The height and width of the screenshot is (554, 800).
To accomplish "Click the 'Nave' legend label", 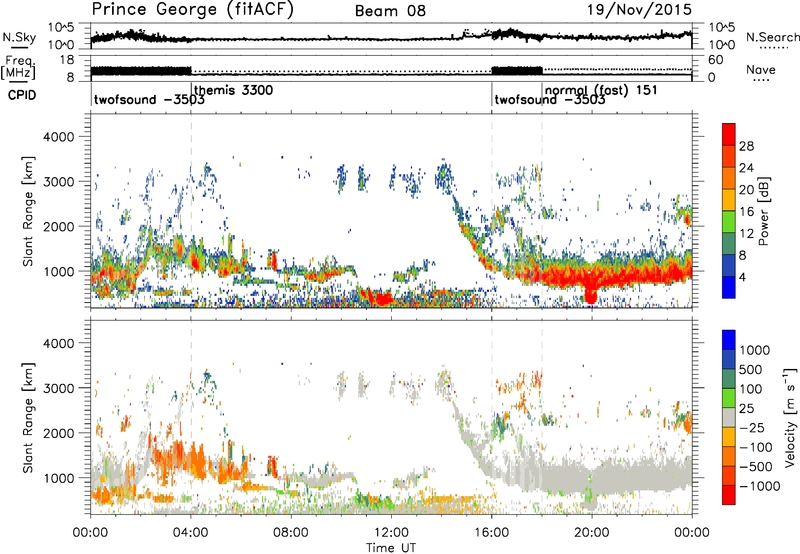I will point(761,69).
